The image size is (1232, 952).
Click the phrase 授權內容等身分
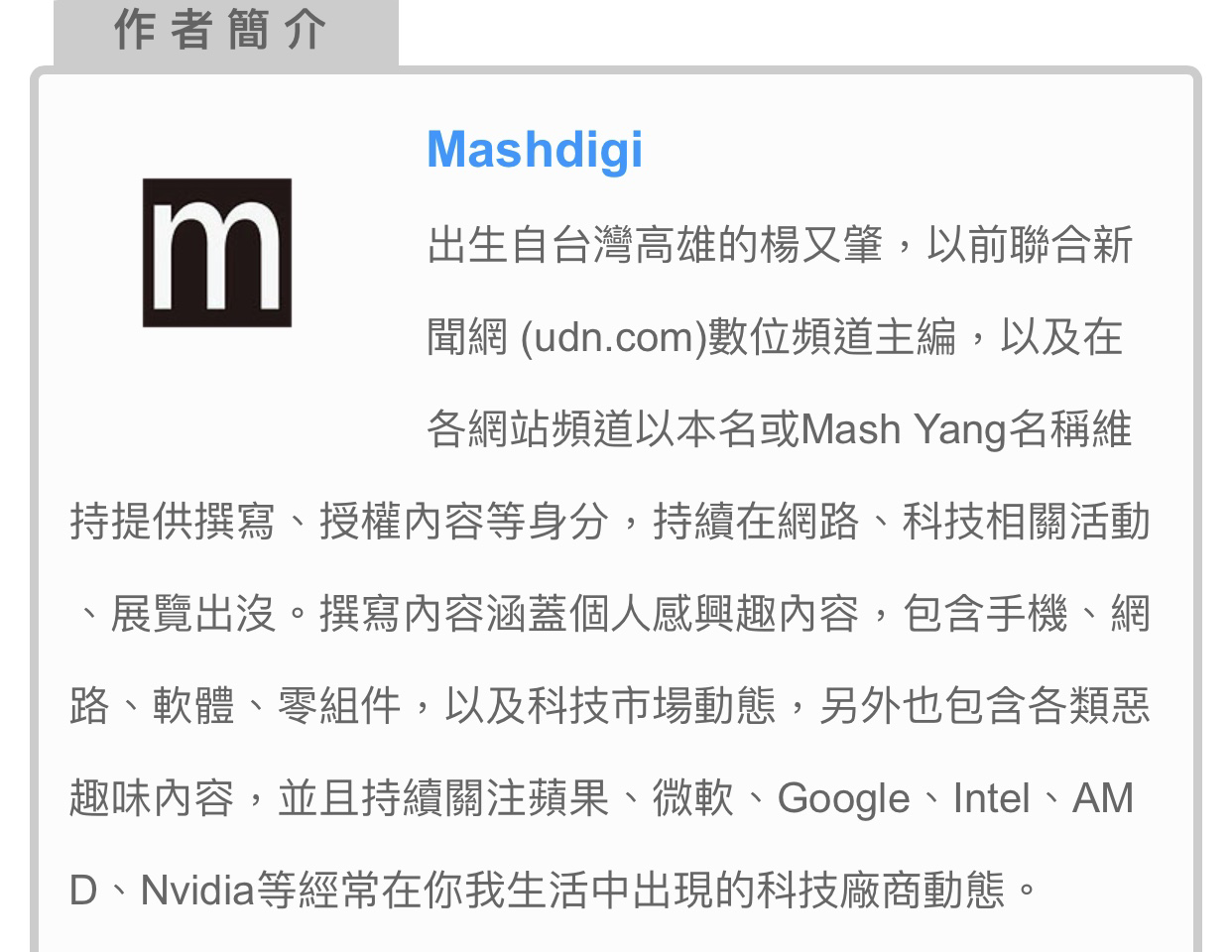464,522
